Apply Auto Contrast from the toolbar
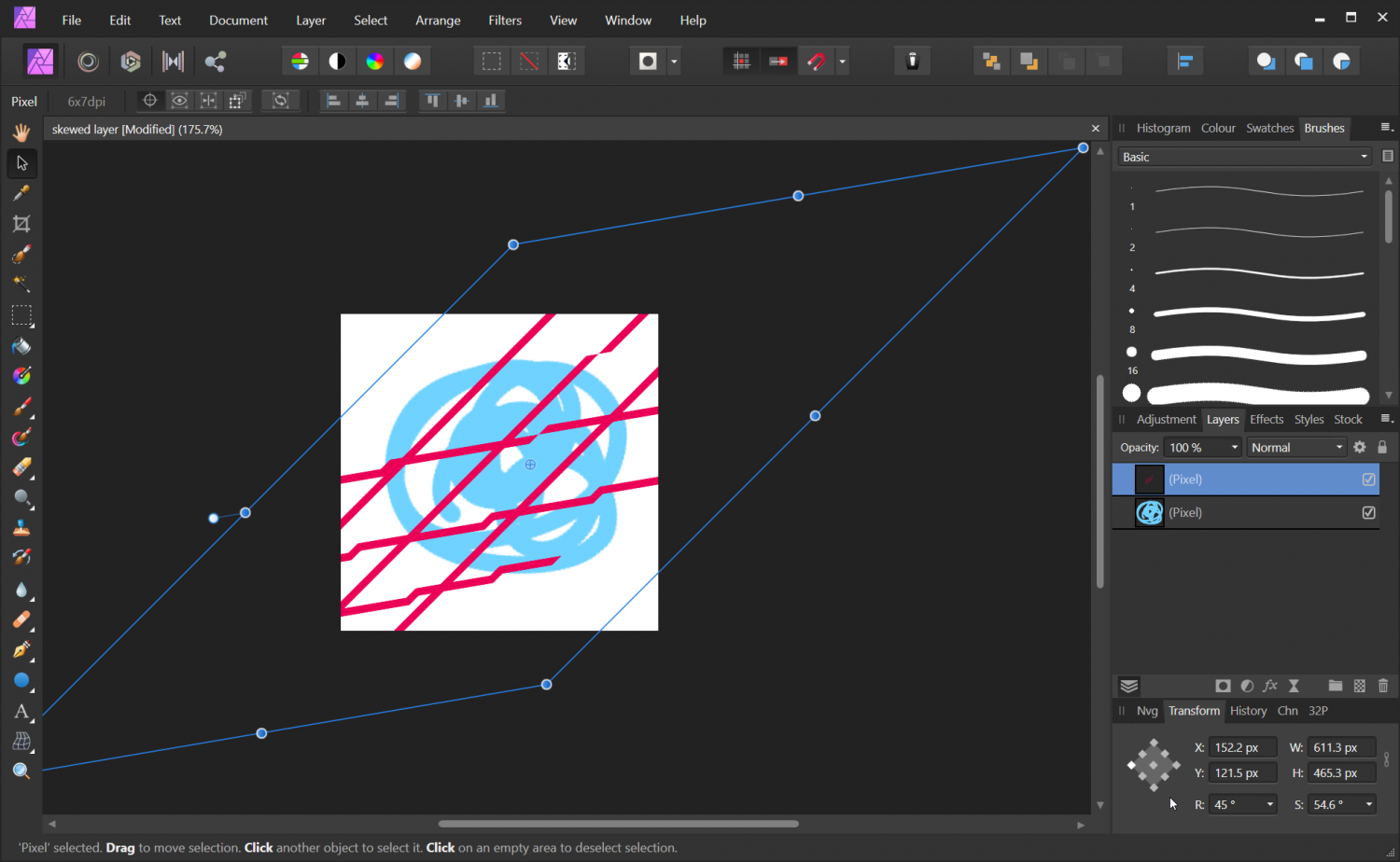Screen dimensions: 1400x862 tap(337, 62)
